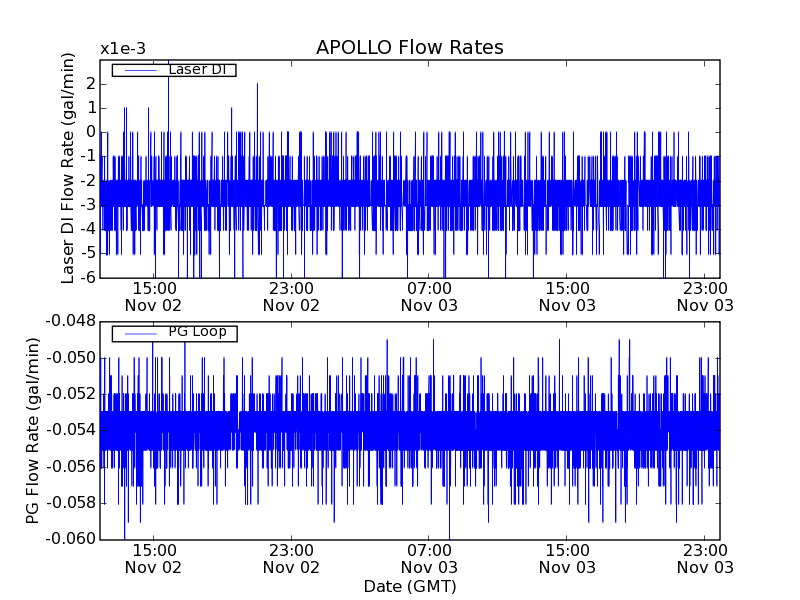
Task: Click the "x1e-3" scale multiplier text
Action: click(122, 49)
